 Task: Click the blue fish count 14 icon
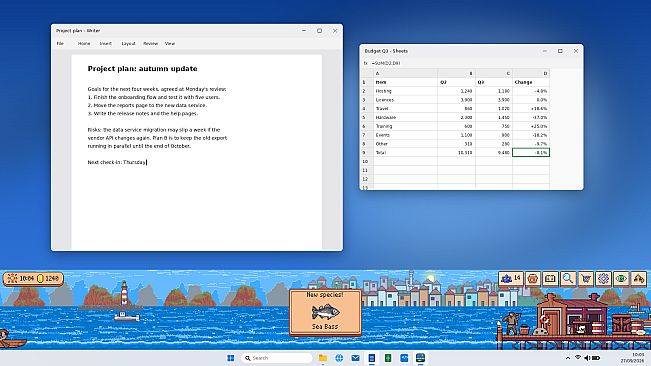511,278
